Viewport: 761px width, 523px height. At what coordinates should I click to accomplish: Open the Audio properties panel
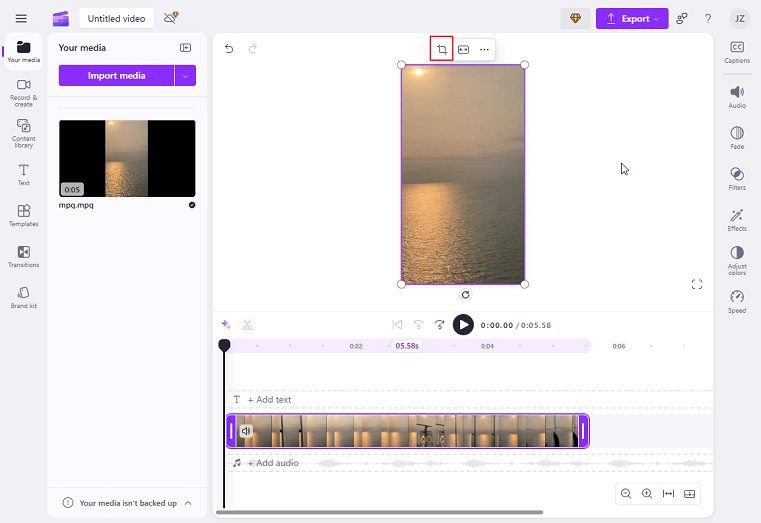(737, 97)
